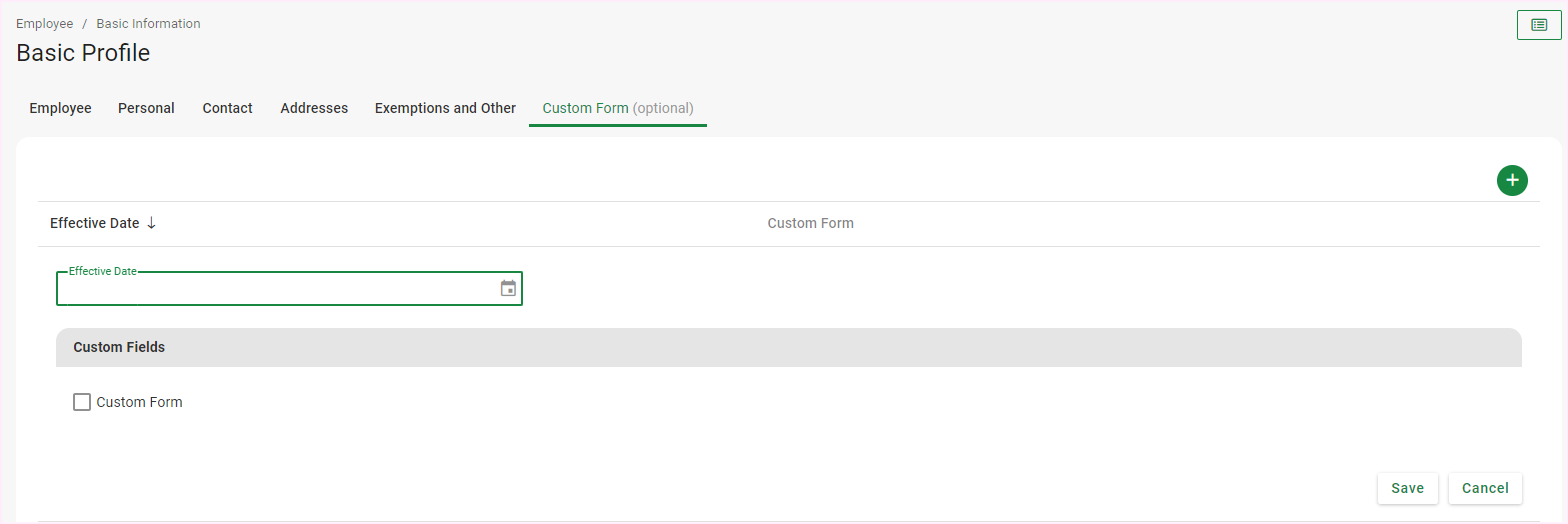Image resolution: width=1568 pixels, height=524 pixels.
Task: Select the Custom Form (optional) tab
Action: [617, 108]
